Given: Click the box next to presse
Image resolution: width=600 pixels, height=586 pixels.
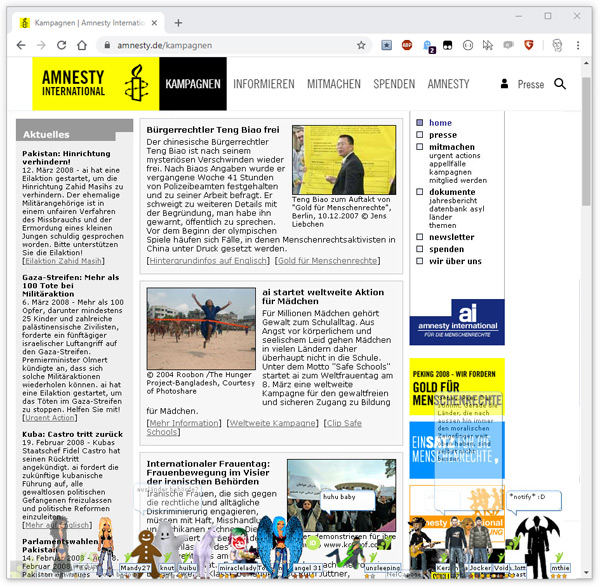Looking at the screenshot, I should [x=420, y=135].
